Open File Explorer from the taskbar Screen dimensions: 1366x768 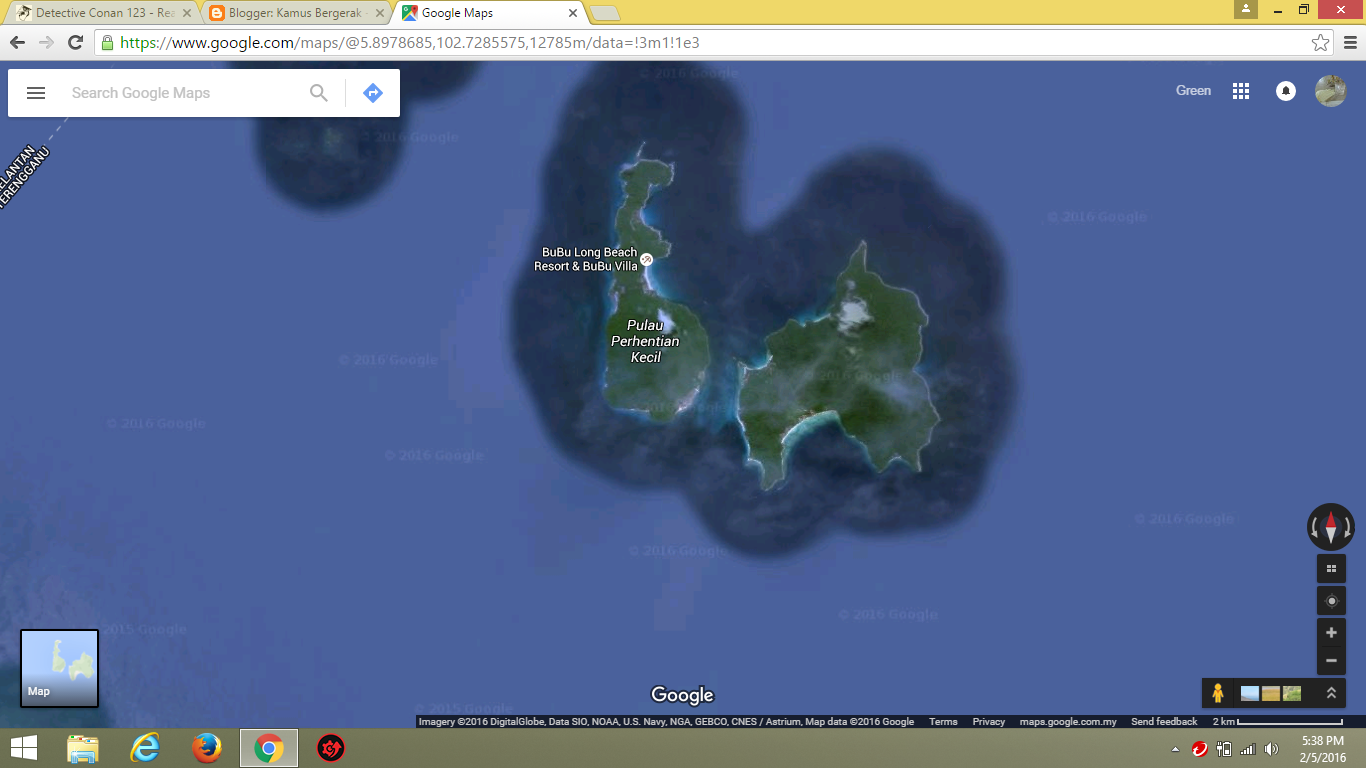point(84,748)
